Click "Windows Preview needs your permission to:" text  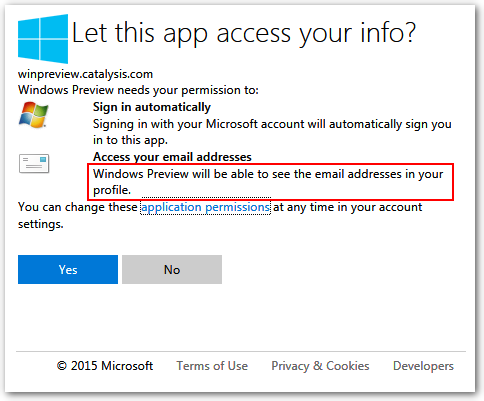click(138, 90)
